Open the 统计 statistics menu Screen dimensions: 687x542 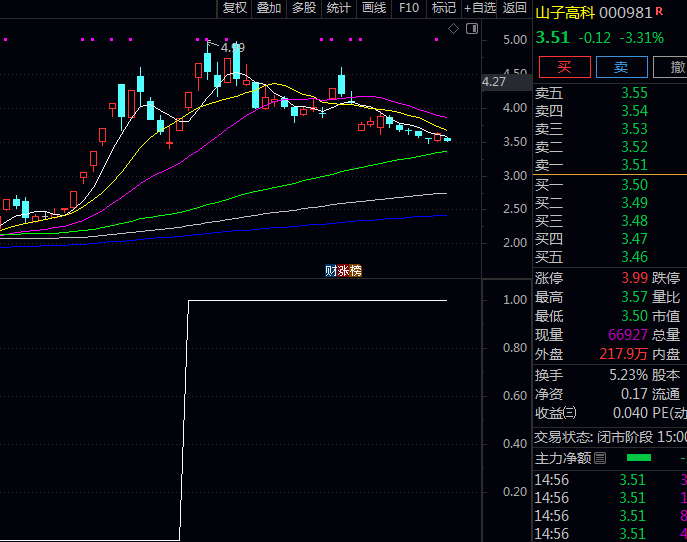coord(338,8)
